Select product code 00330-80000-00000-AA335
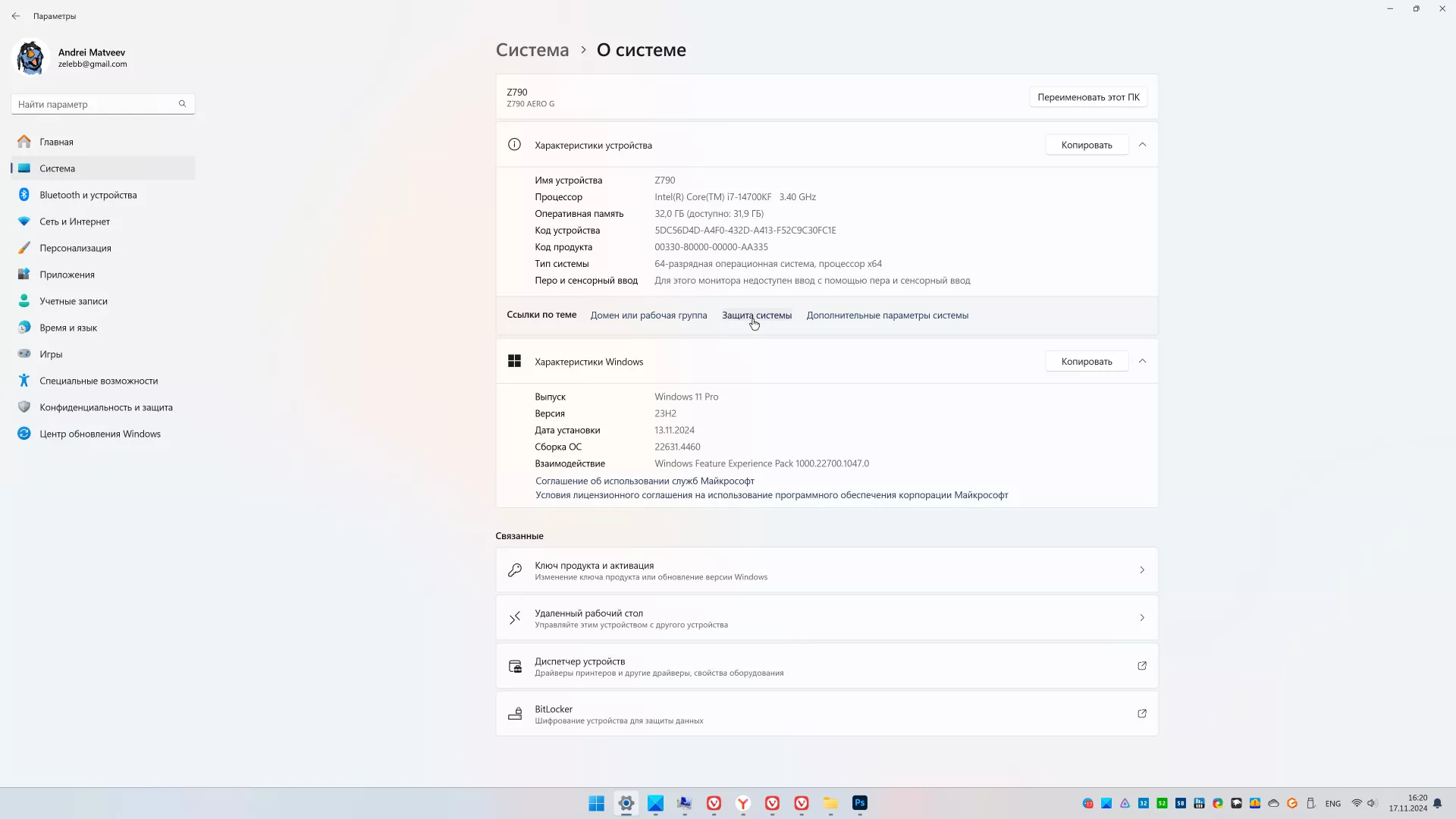This screenshot has height=819, width=1456. click(x=711, y=247)
